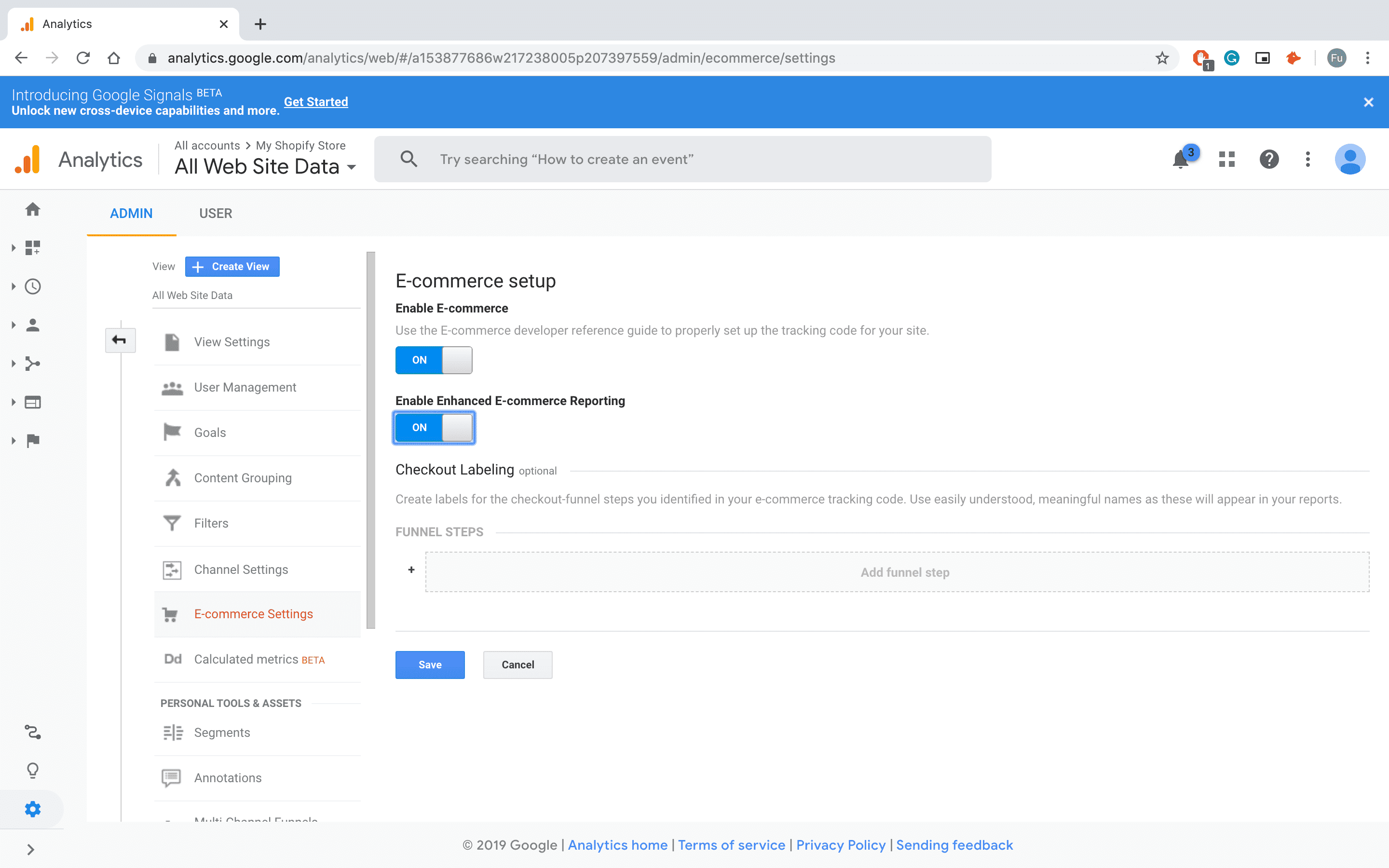
Task: Expand the Customization sidebar section arrow
Action: point(13,247)
